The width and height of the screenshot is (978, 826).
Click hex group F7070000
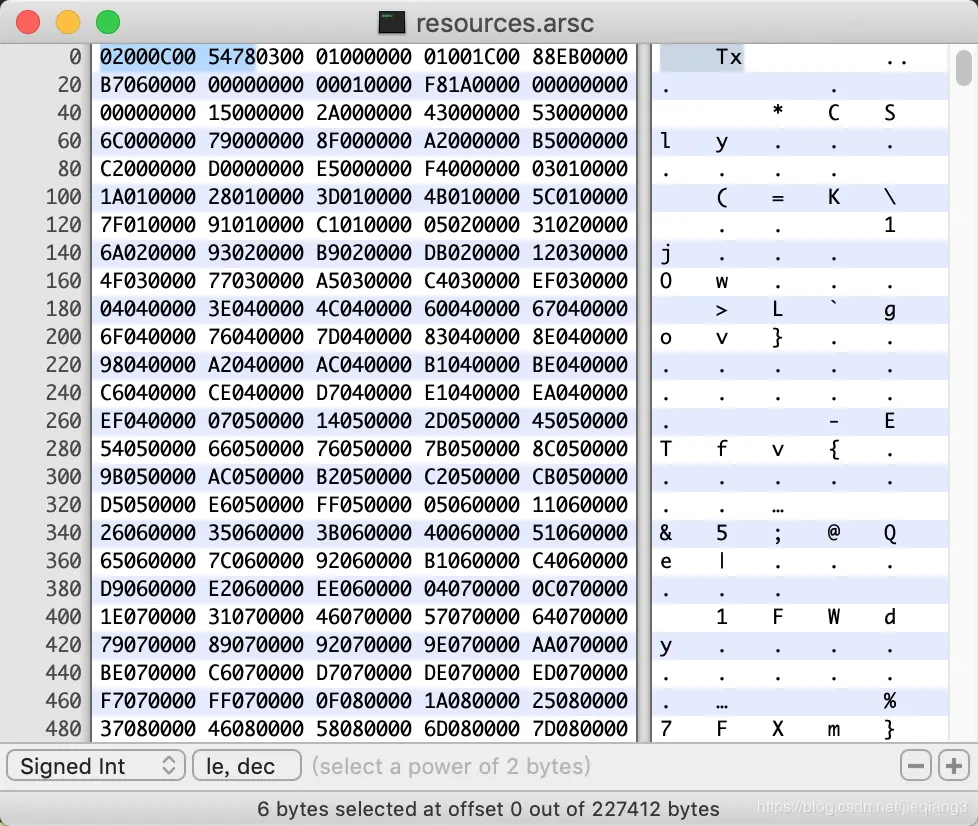pyautogui.click(x=148, y=701)
